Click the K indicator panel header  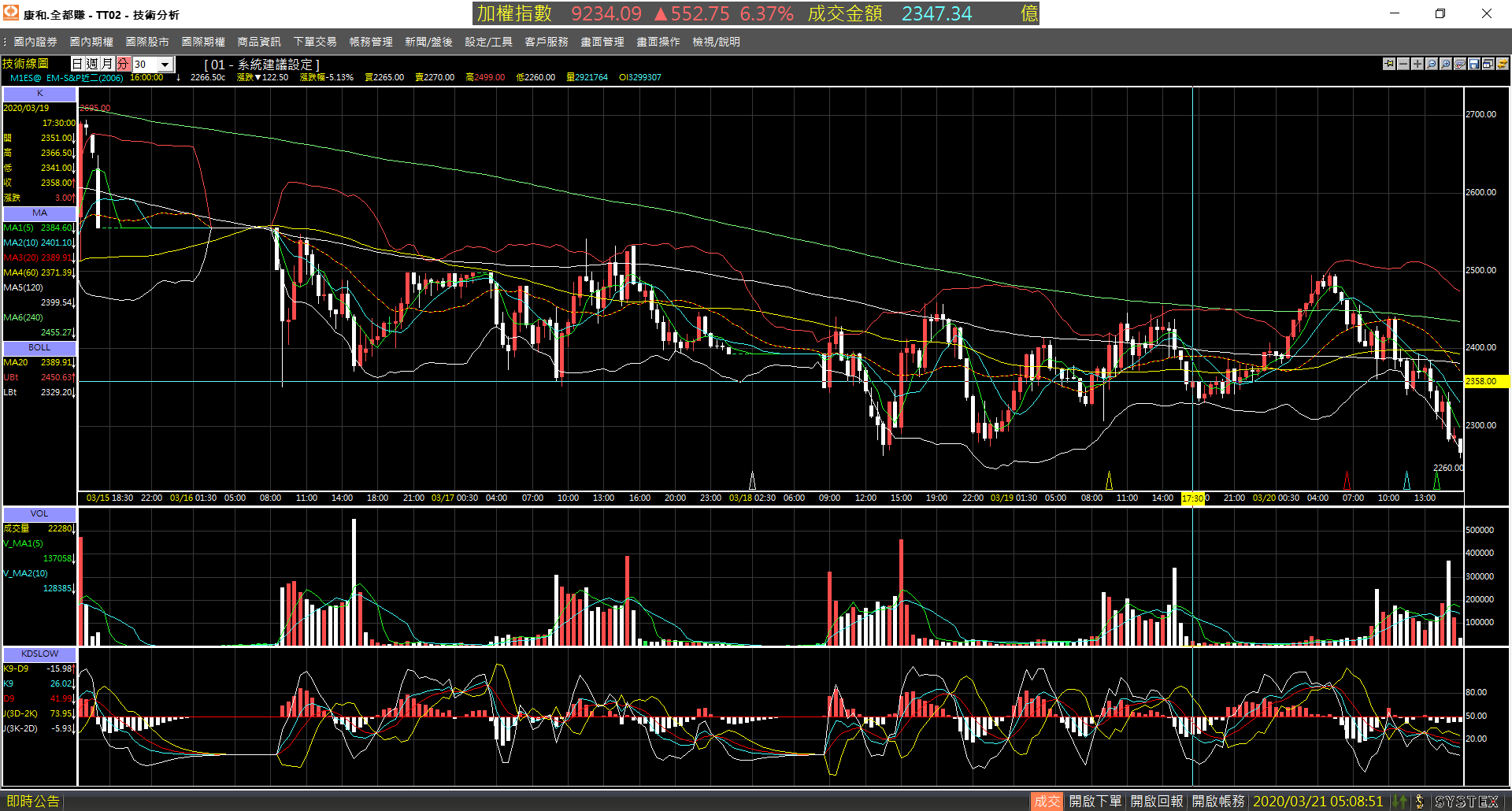tap(39, 94)
